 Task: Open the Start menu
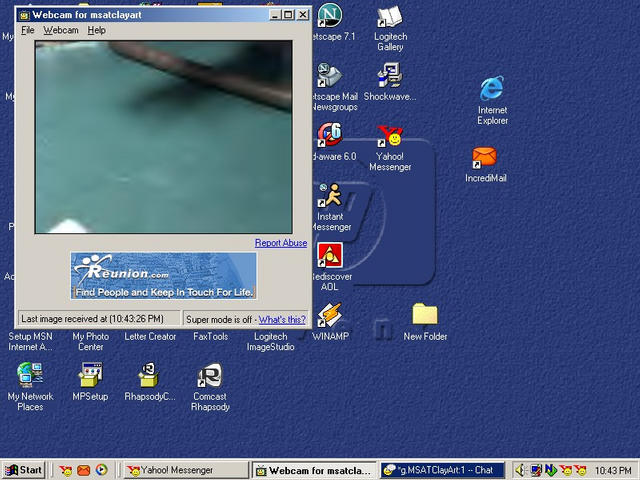pyautogui.click(x=23, y=470)
